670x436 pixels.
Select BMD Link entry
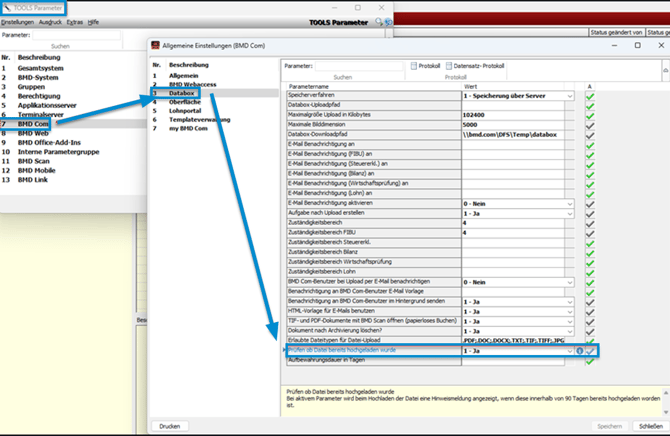click(x=33, y=180)
